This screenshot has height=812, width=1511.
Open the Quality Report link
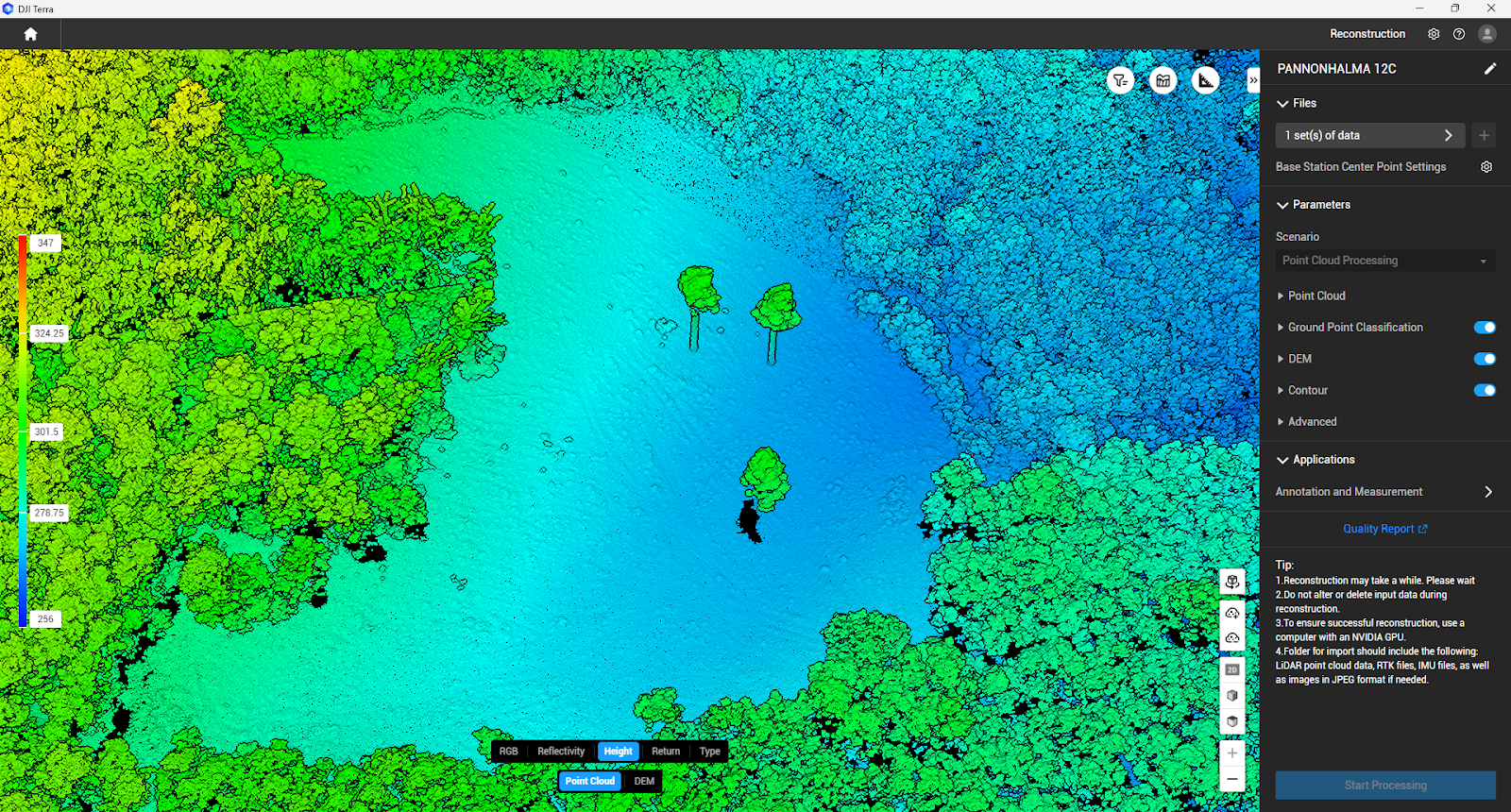1385,529
